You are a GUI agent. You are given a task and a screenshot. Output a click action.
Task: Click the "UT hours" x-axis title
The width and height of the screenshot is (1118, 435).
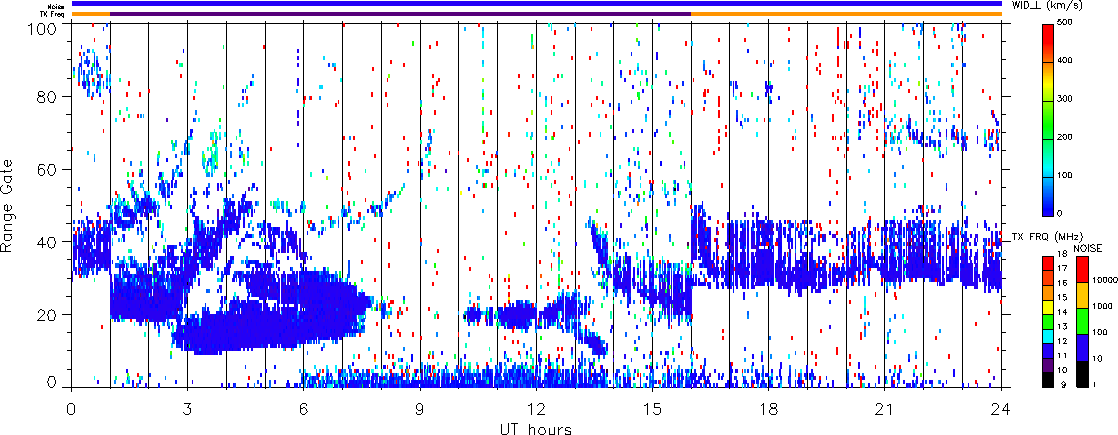click(536, 429)
